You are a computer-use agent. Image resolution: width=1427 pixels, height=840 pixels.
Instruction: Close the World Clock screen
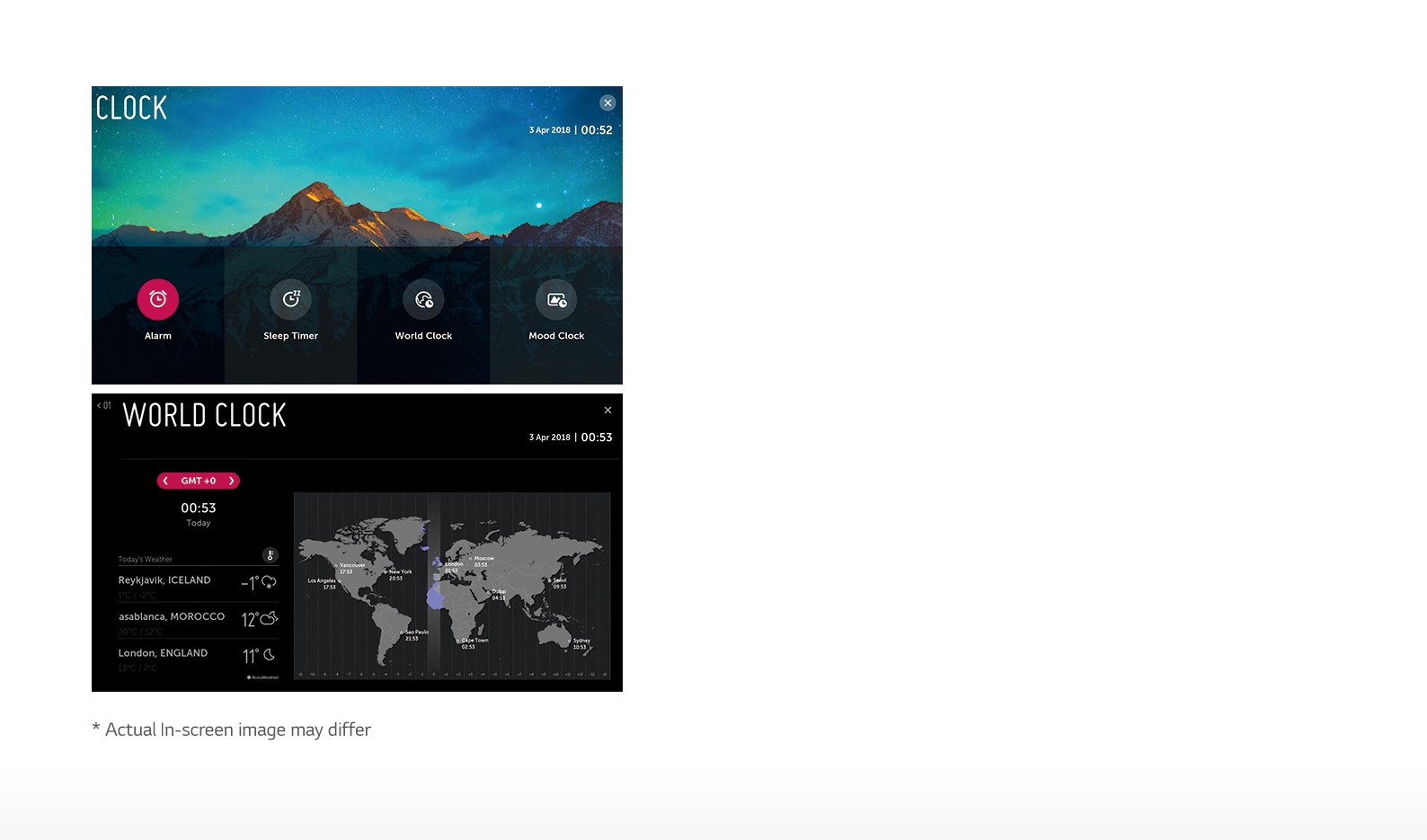pyautogui.click(x=607, y=410)
